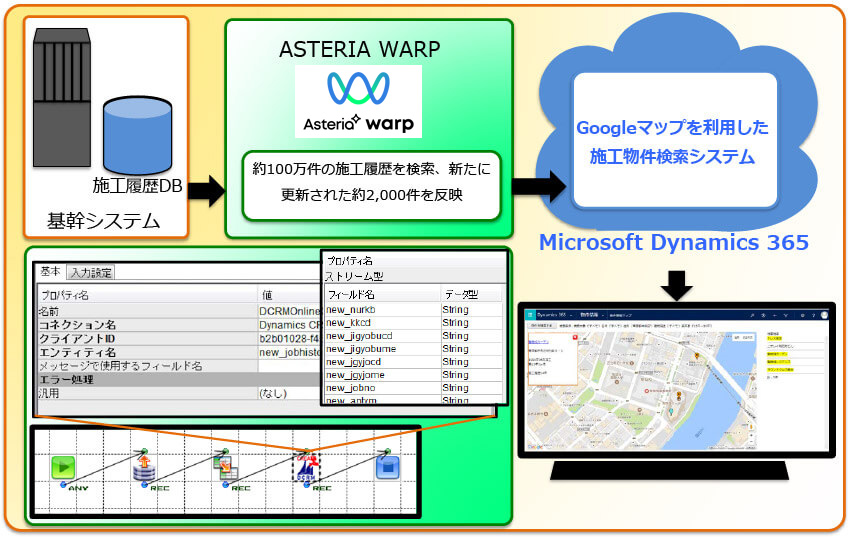Click the Microsoft Dynamics 365 title text

coord(674,242)
